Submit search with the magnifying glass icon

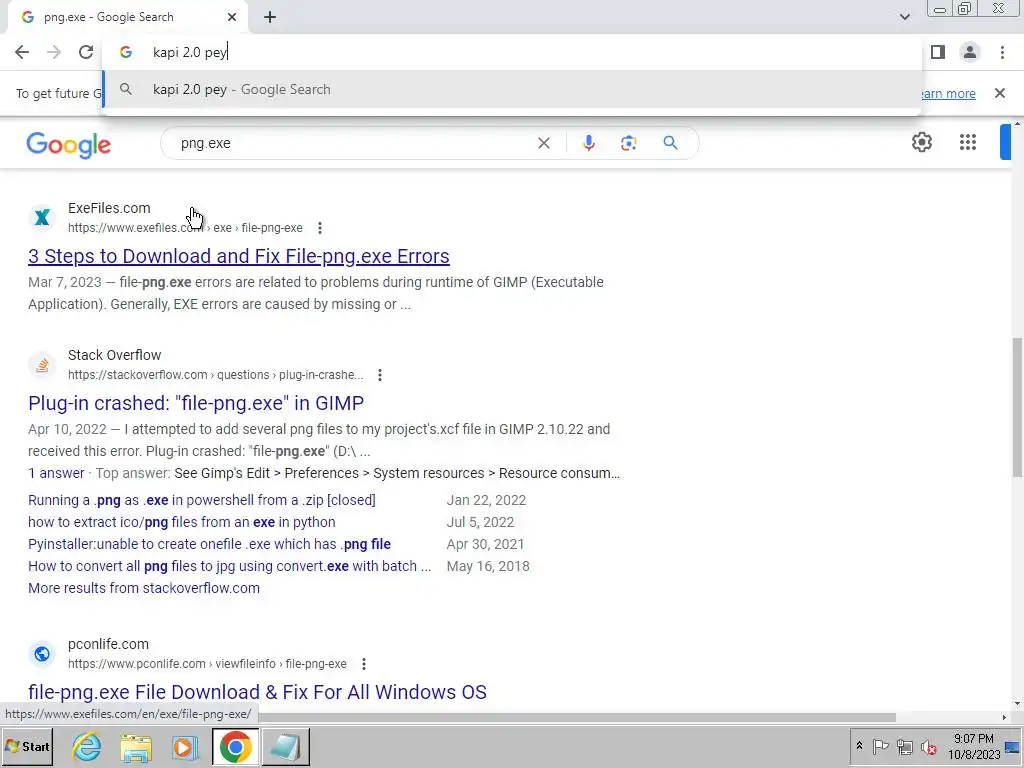[x=670, y=143]
